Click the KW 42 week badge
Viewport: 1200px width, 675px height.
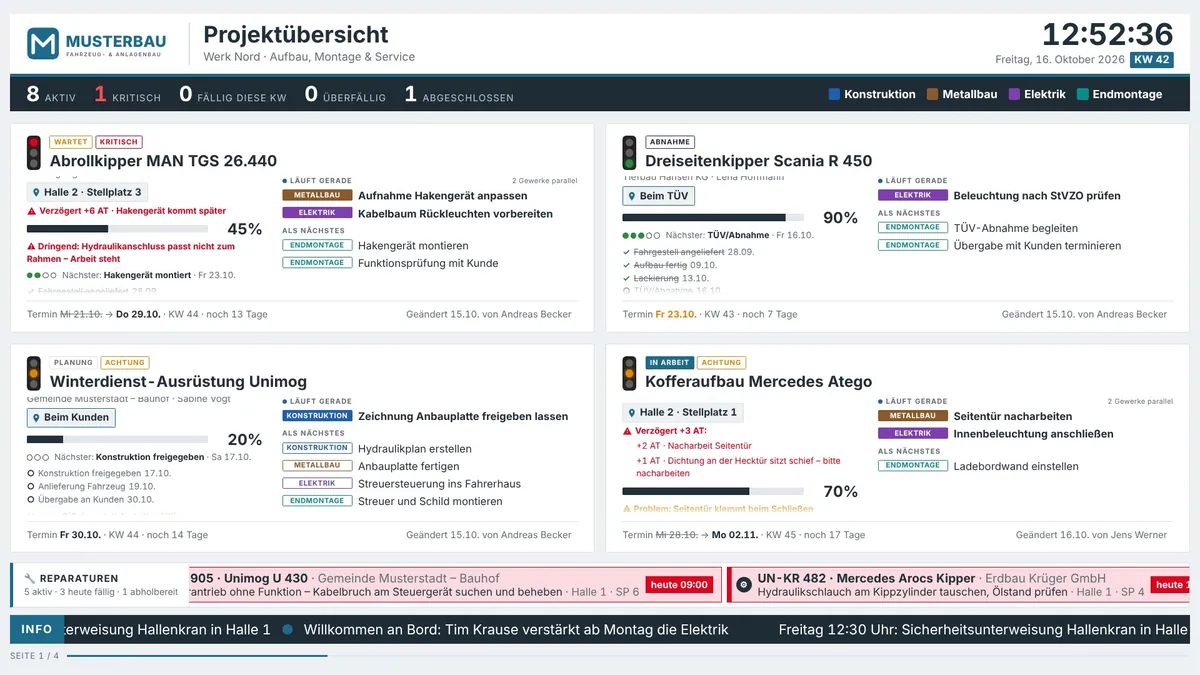[x=1152, y=60]
